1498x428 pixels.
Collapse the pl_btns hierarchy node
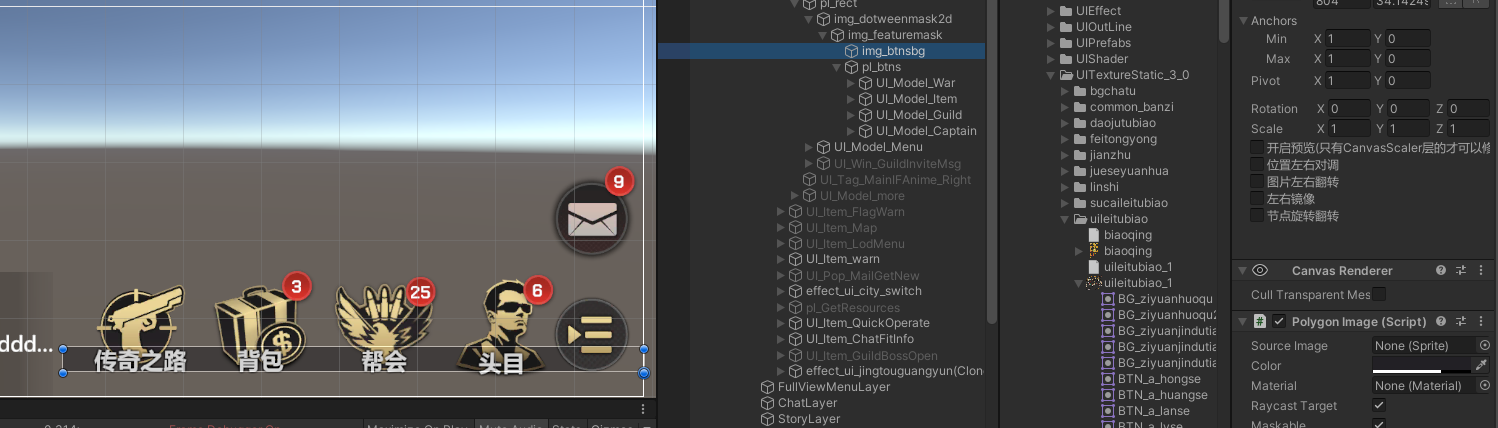pos(838,67)
